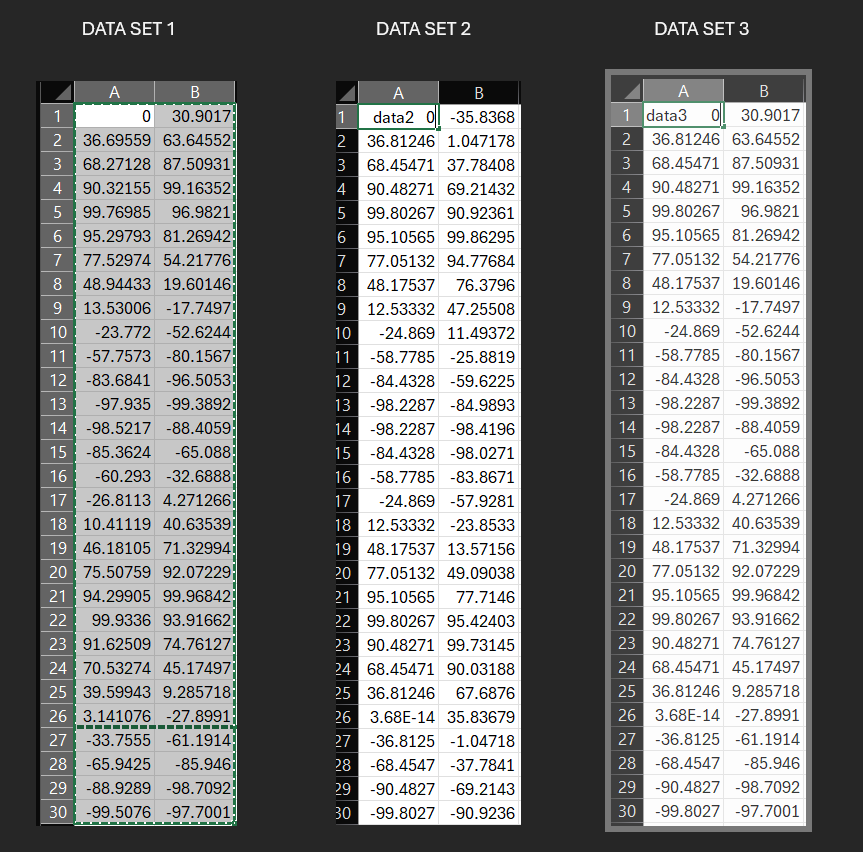Screen dimensions: 863x852
Task: Select the cell showing 3.68E-14 in Data Set 2
Action: (399, 715)
